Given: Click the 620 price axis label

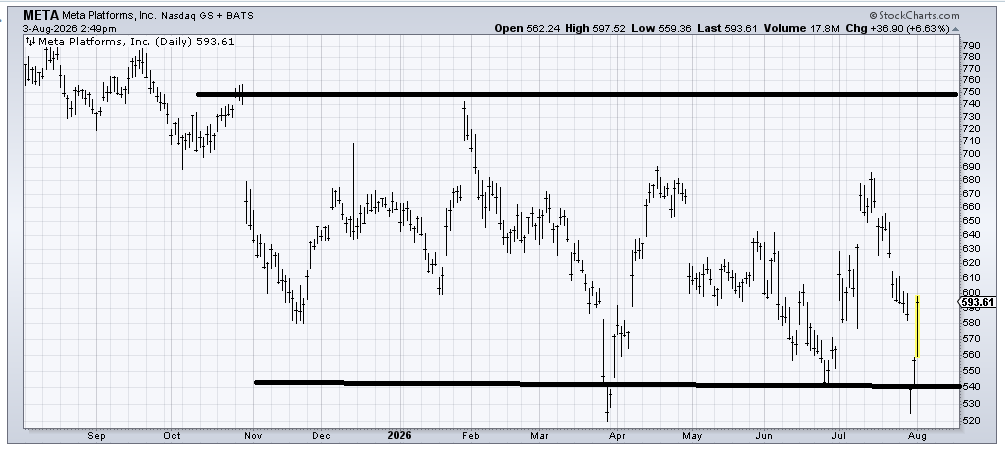Looking at the screenshot, I should click(x=972, y=263).
